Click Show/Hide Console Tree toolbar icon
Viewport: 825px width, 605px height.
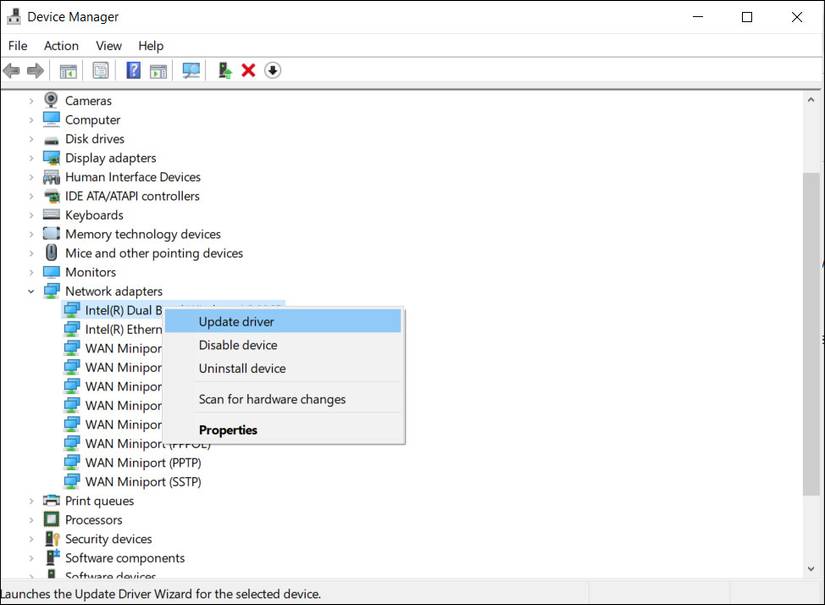(68, 70)
